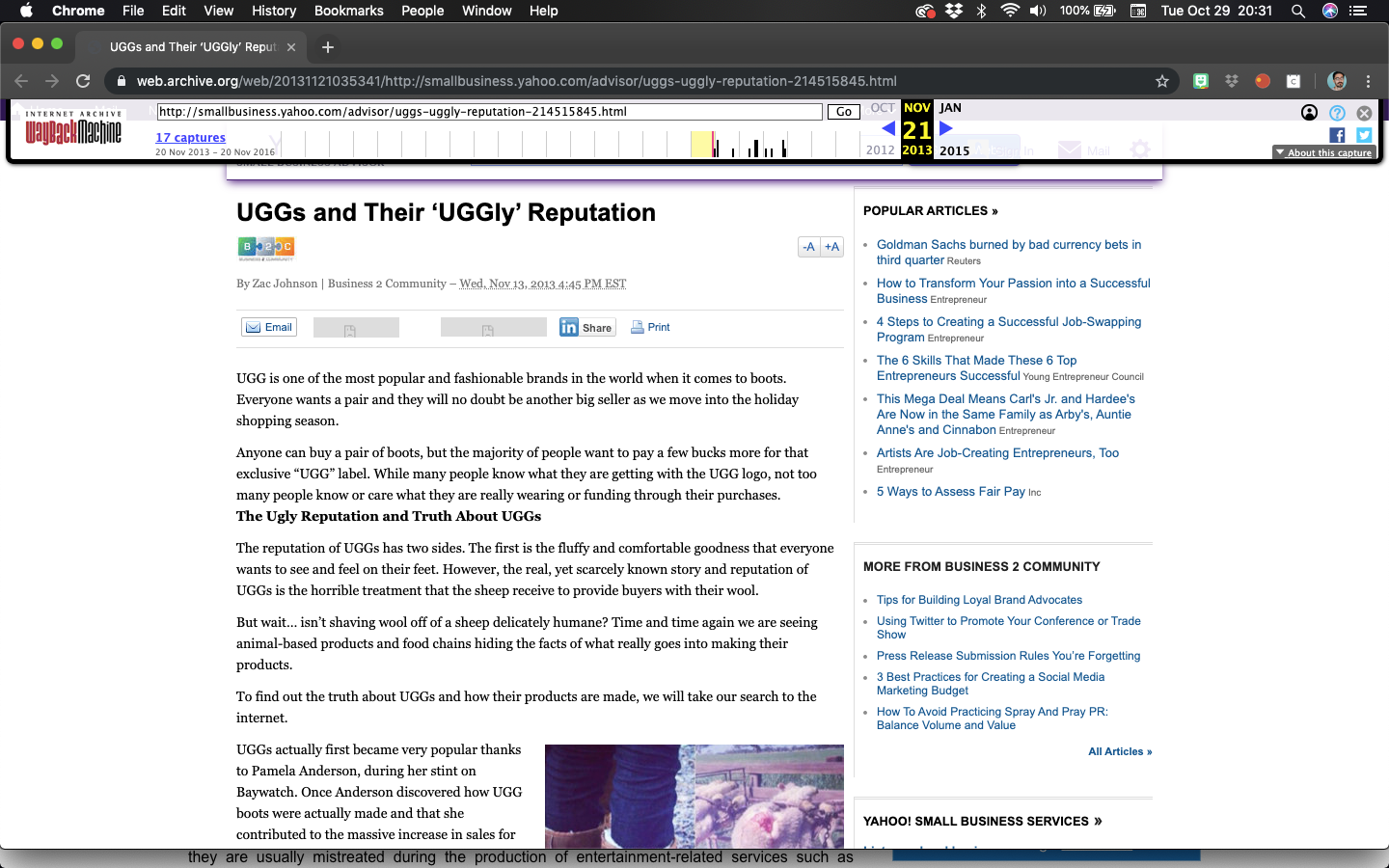The width and height of the screenshot is (1389, 868).
Task: Increase font size with +A
Action: coord(832,247)
